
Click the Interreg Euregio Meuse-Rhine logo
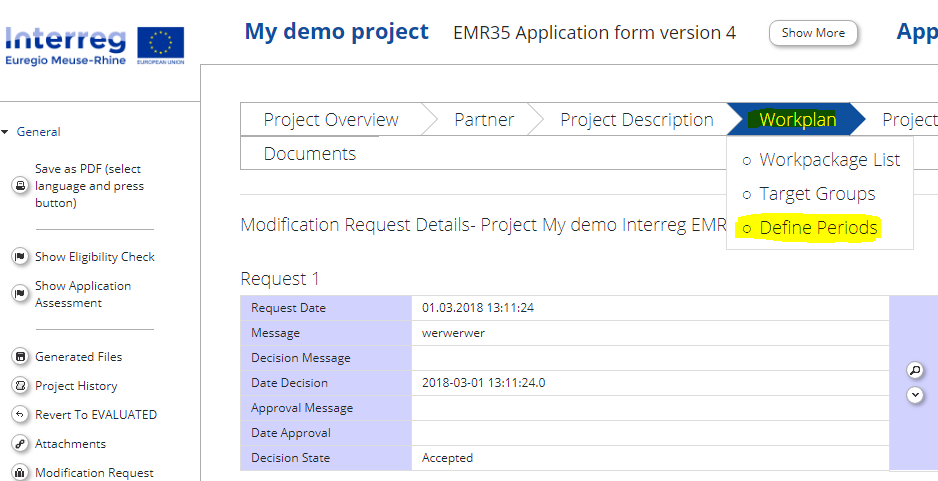94,44
